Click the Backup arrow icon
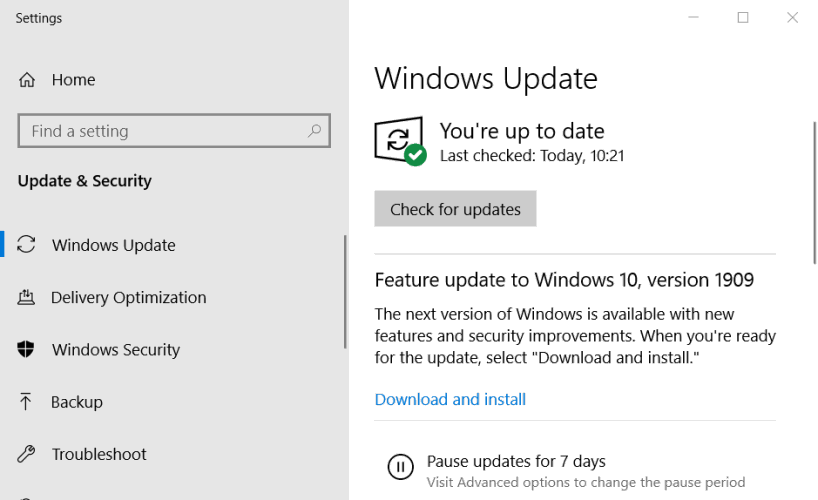 click(x=27, y=402)
